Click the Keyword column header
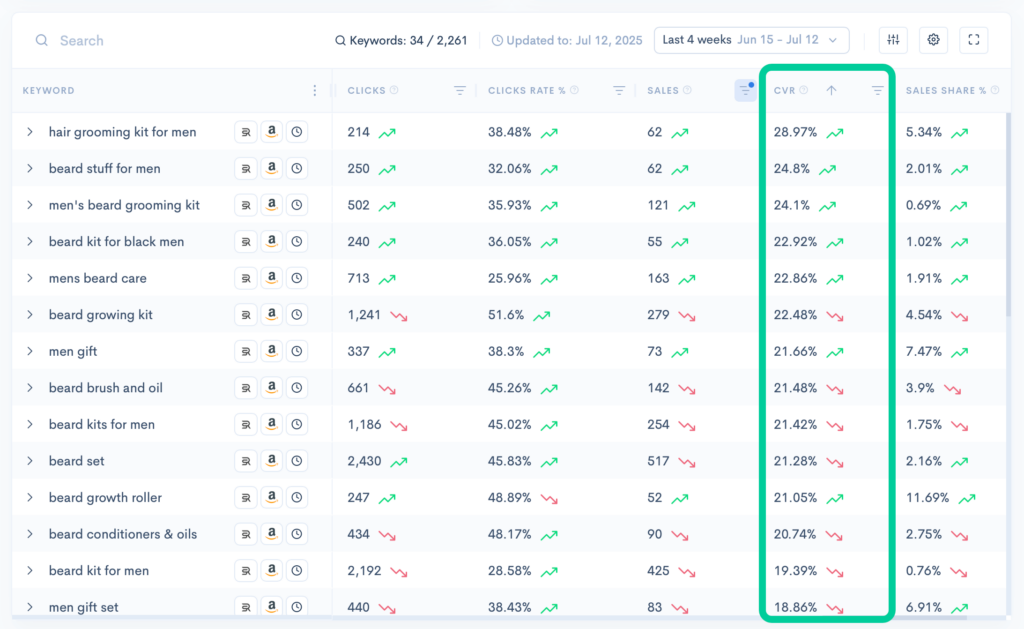The height and width of the screenshot is (629, 1024). pyautogui.click(x=48, y=90)
